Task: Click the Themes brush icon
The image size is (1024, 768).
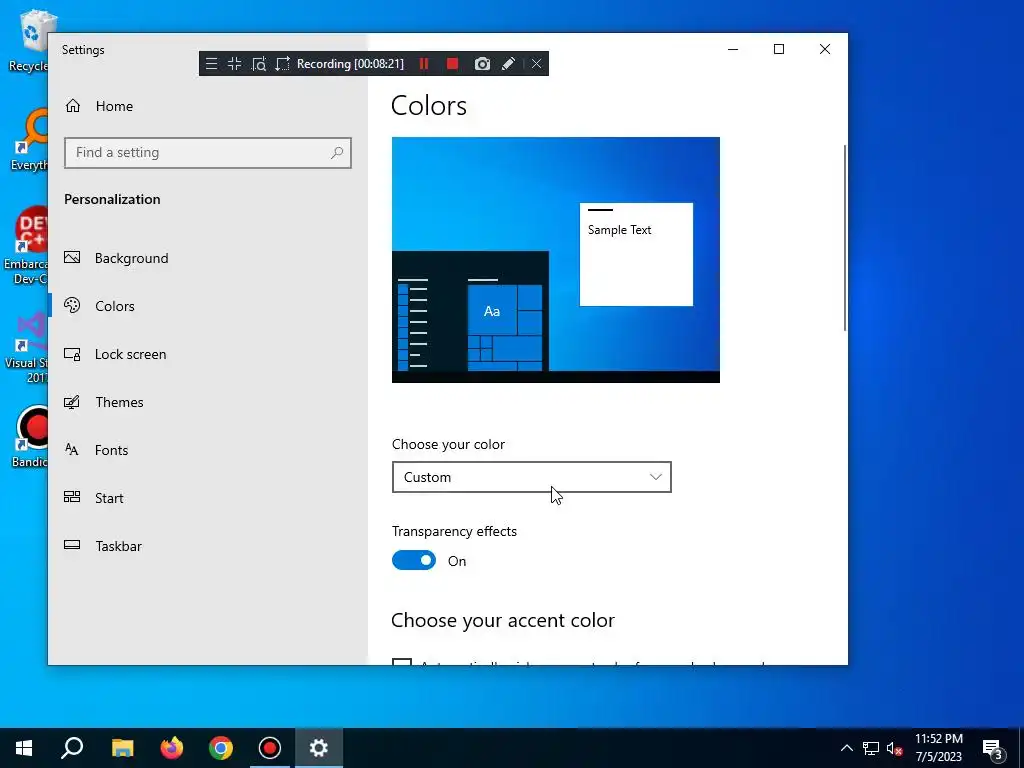Action: click(72, 402)
